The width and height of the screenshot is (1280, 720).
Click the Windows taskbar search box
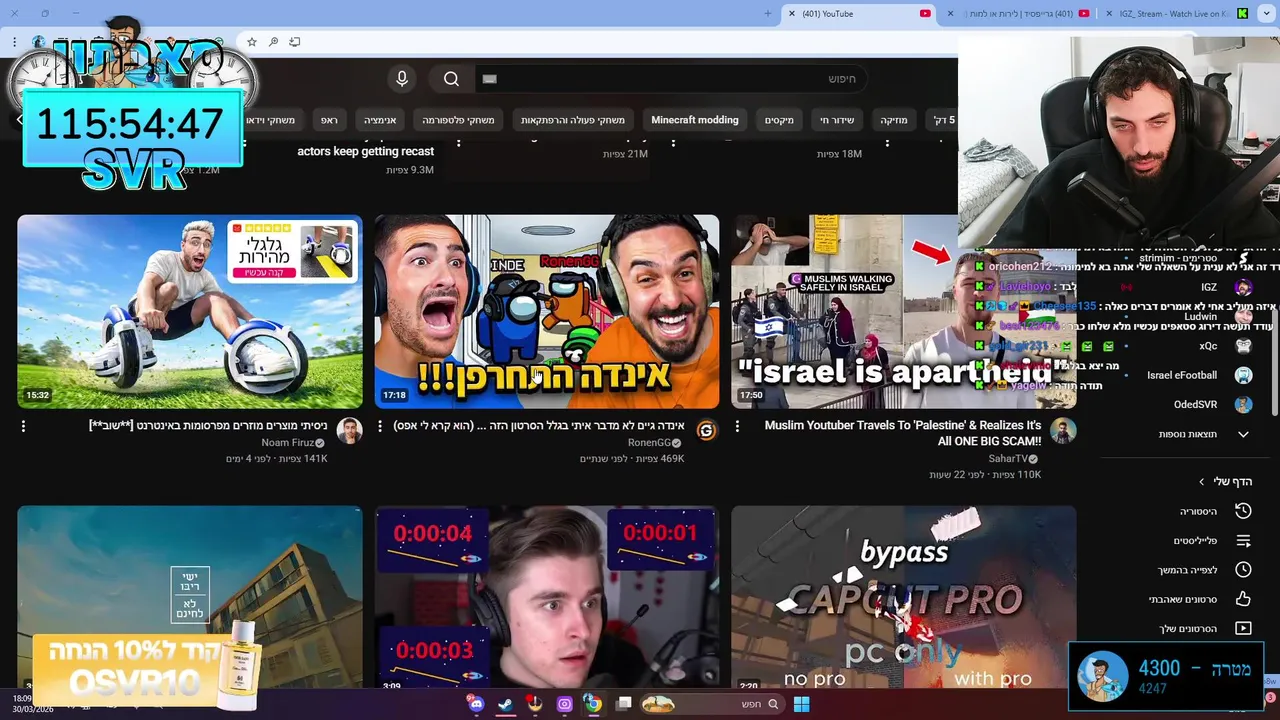tap(712, 704)
